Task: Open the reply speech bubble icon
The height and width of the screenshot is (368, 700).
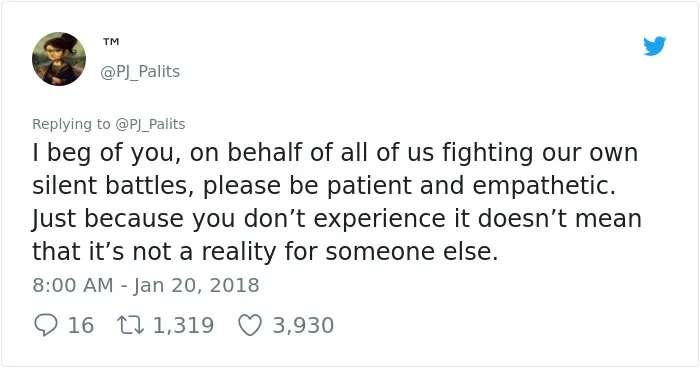Action: 46,325
